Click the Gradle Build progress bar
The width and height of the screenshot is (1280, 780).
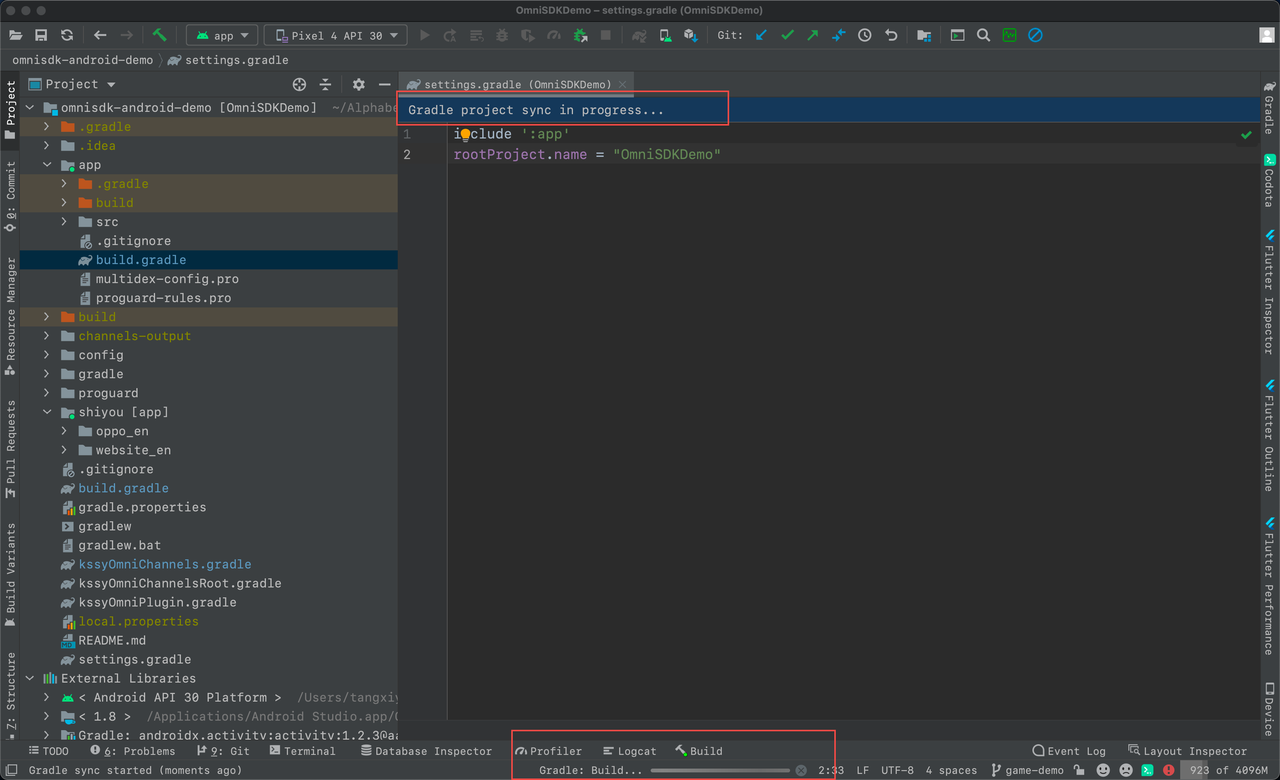click(720, 771)
